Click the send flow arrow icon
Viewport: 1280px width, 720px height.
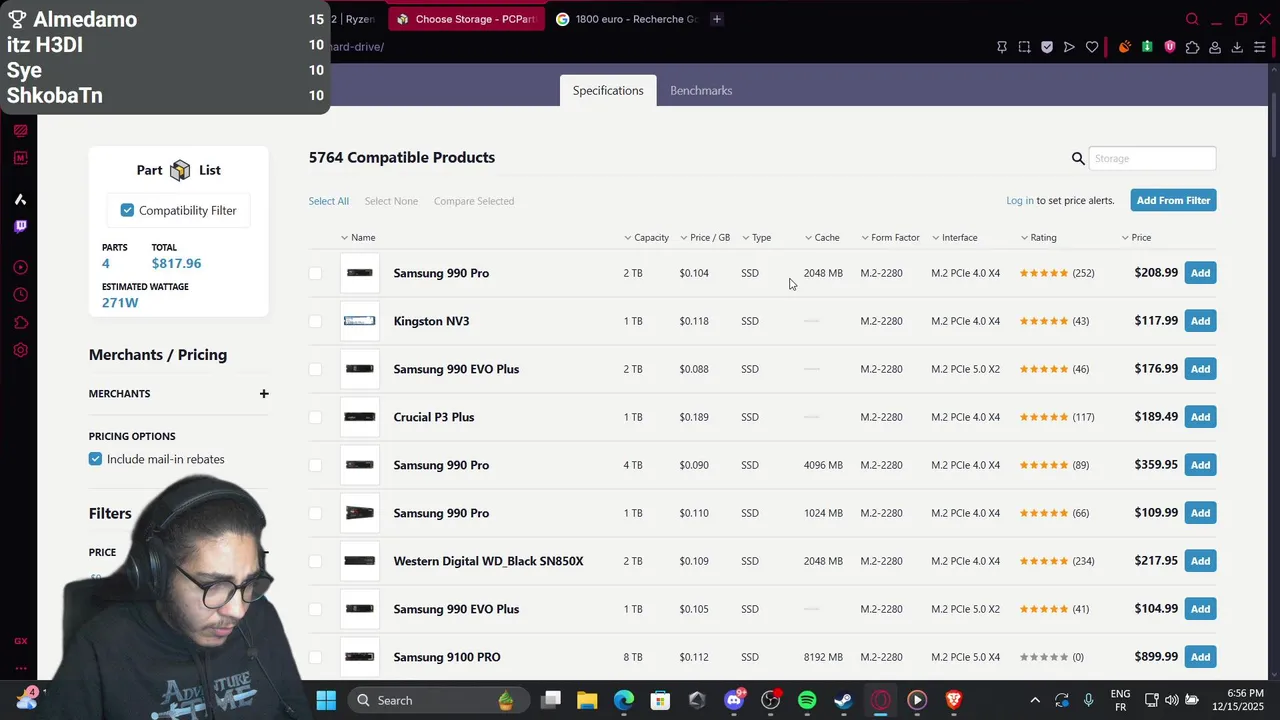pos(1069,47)
